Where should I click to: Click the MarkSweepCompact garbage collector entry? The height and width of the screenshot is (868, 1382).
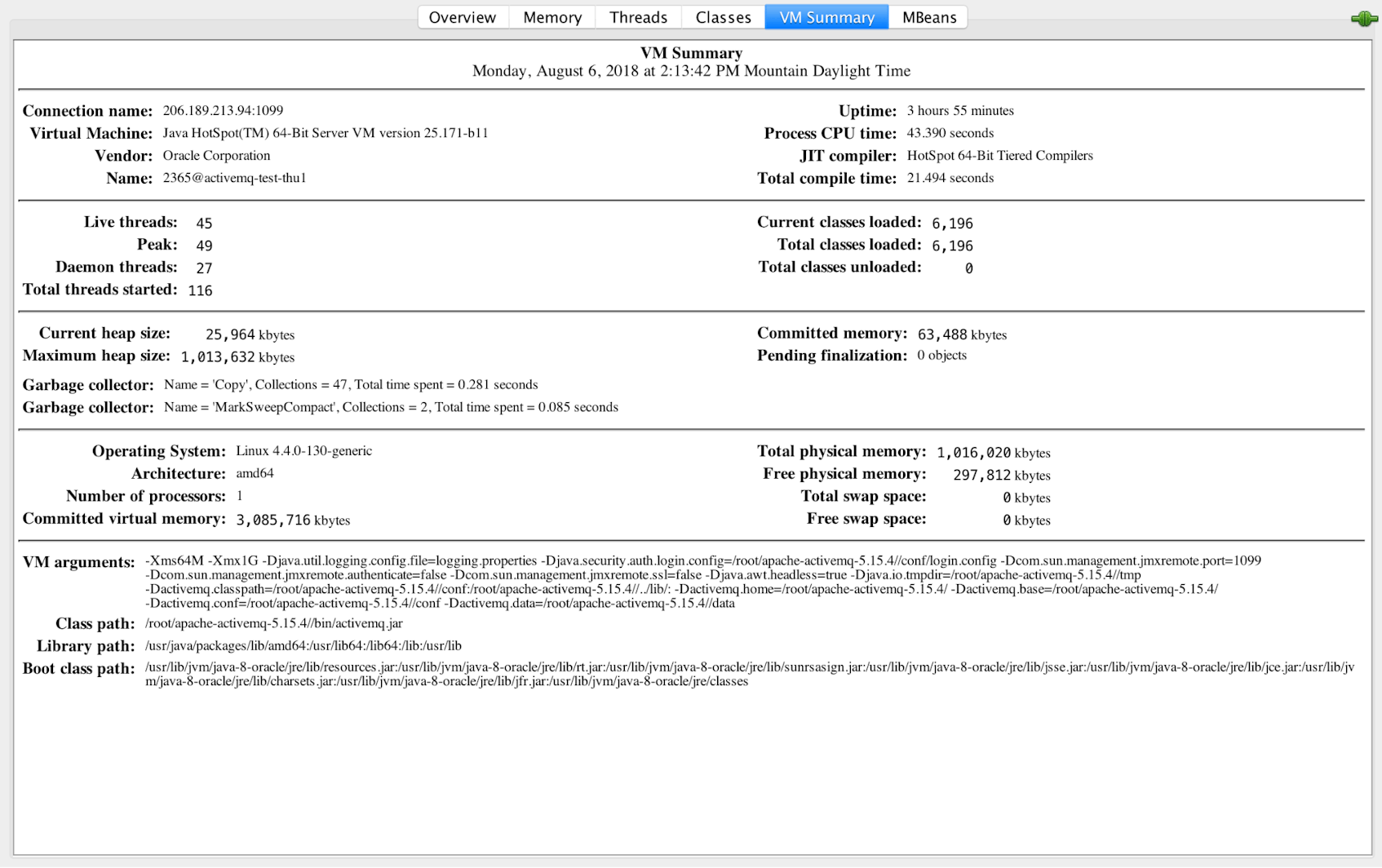(x=391, y=407)
